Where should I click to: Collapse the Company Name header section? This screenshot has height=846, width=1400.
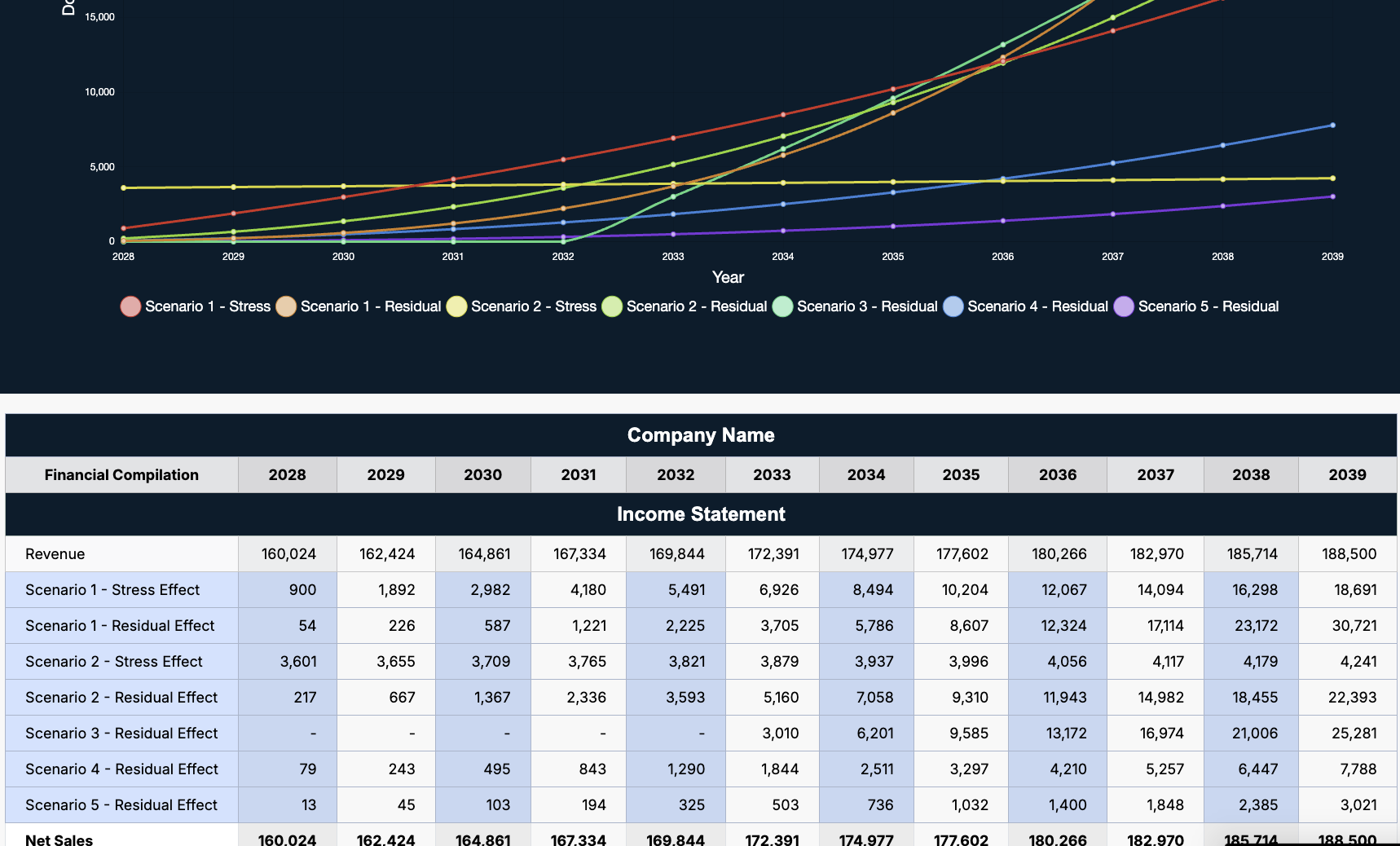(x=700, y=435)
